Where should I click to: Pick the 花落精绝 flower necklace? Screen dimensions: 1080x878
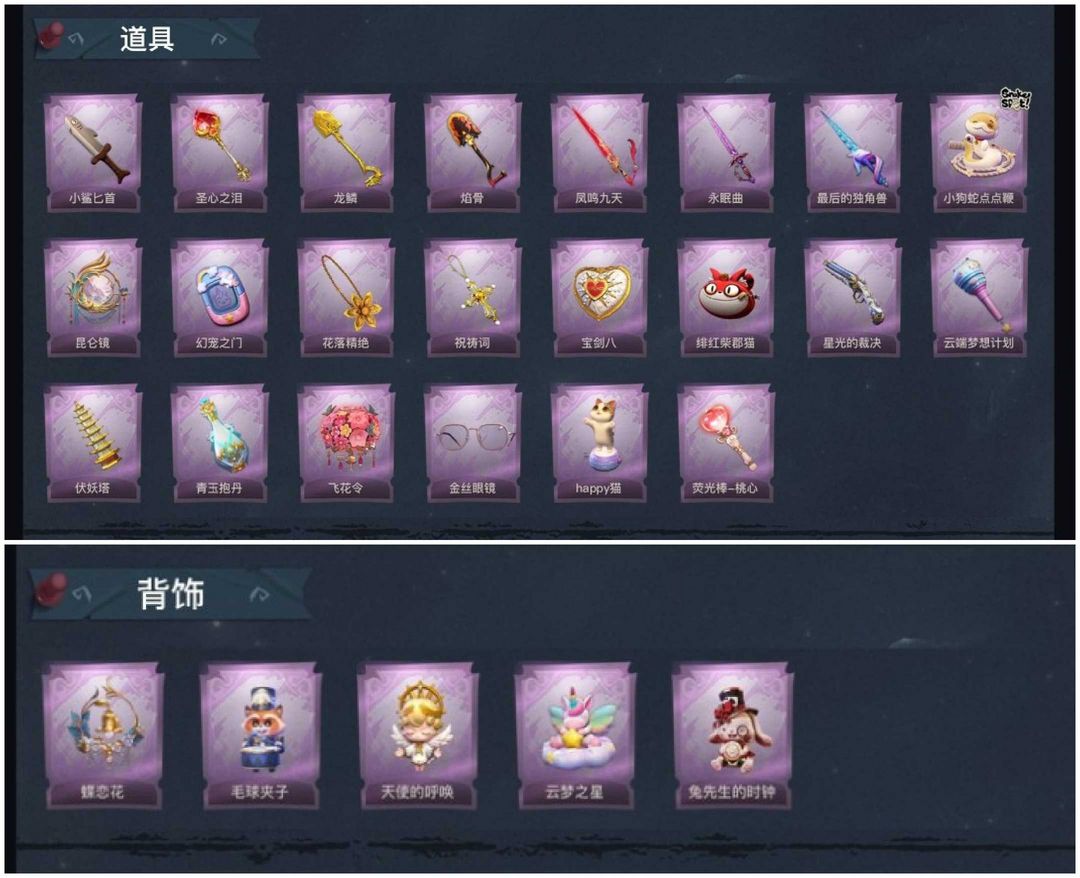click(x=346, y=297)
